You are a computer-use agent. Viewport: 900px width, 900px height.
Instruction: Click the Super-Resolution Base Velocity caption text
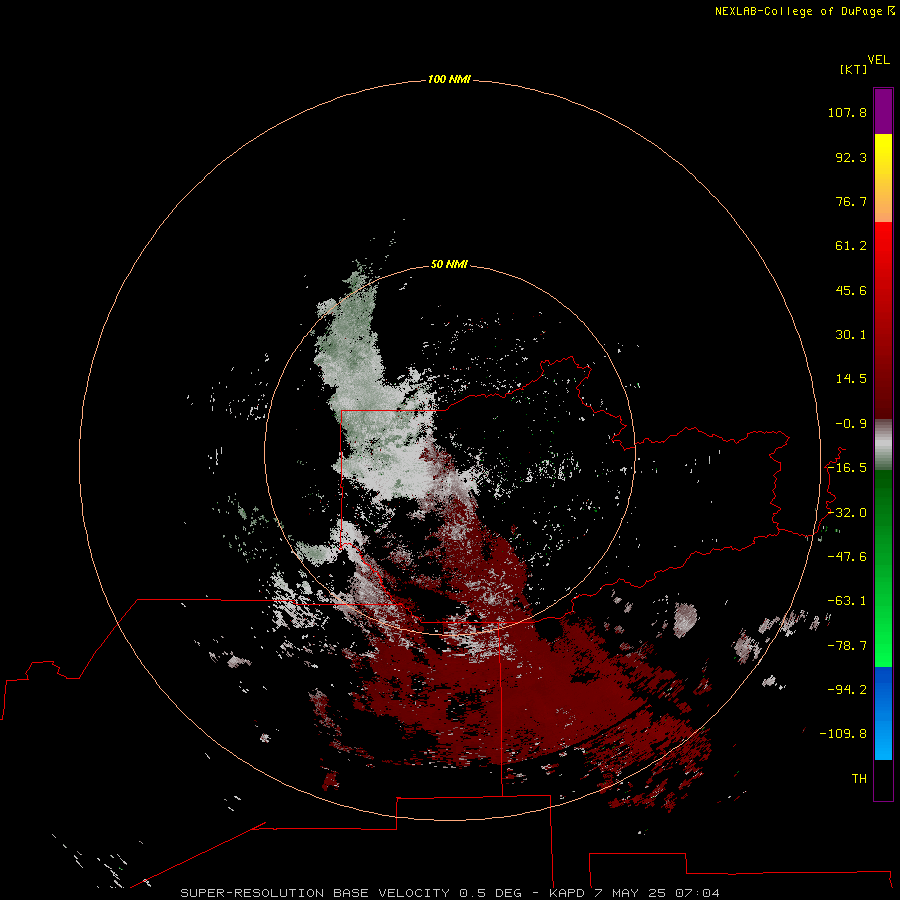click(x=450, y=893)
